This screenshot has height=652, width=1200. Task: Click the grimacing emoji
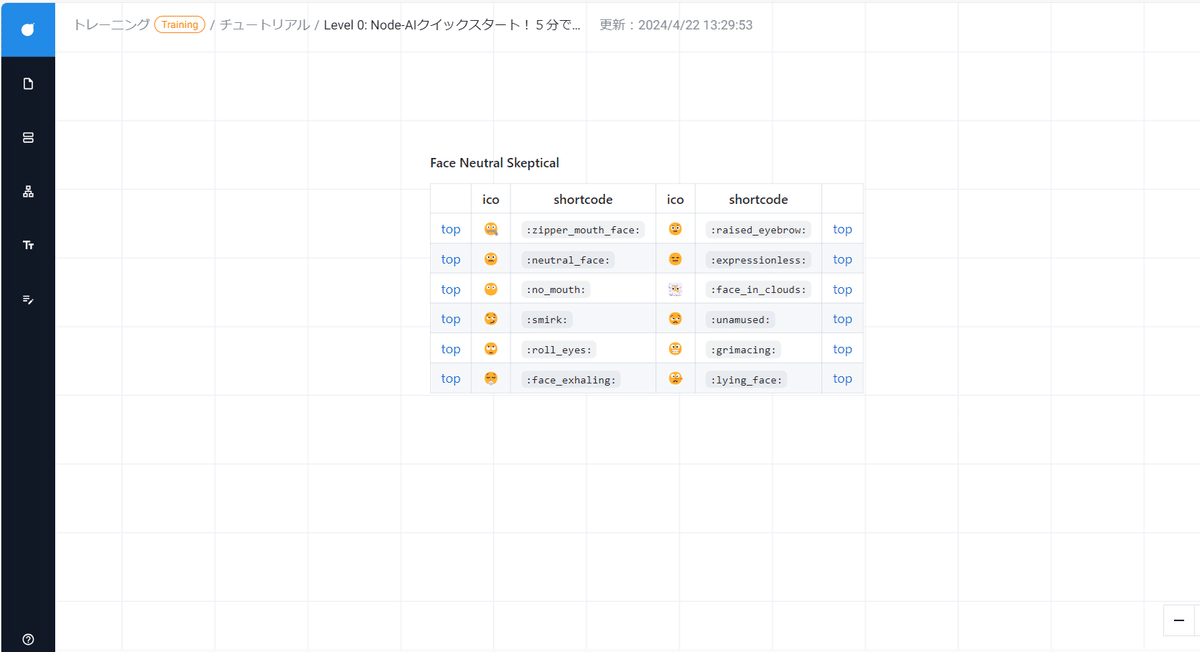click(675, 349)
